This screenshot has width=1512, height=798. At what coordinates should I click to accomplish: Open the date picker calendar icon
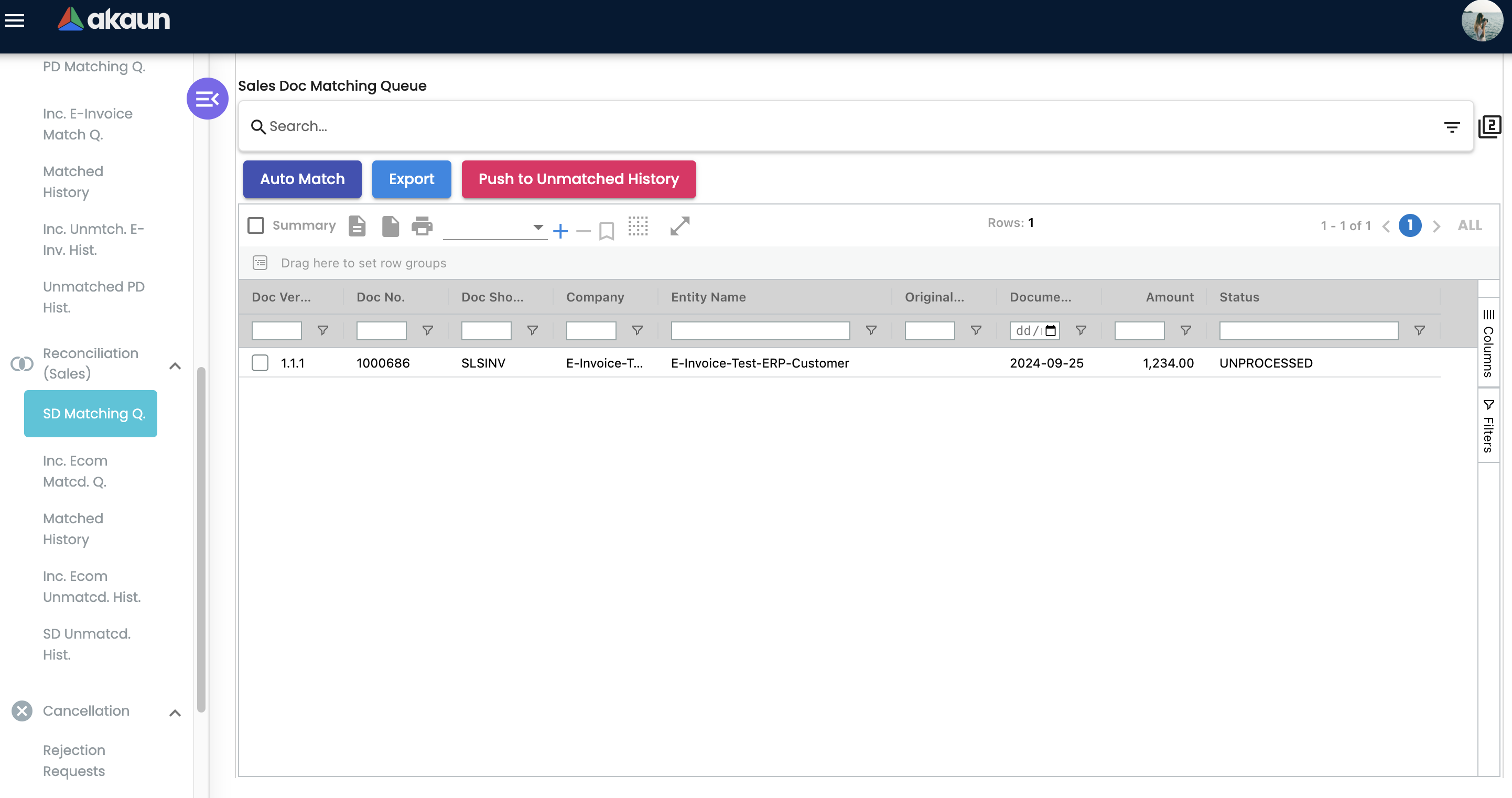pos(1051,331)
